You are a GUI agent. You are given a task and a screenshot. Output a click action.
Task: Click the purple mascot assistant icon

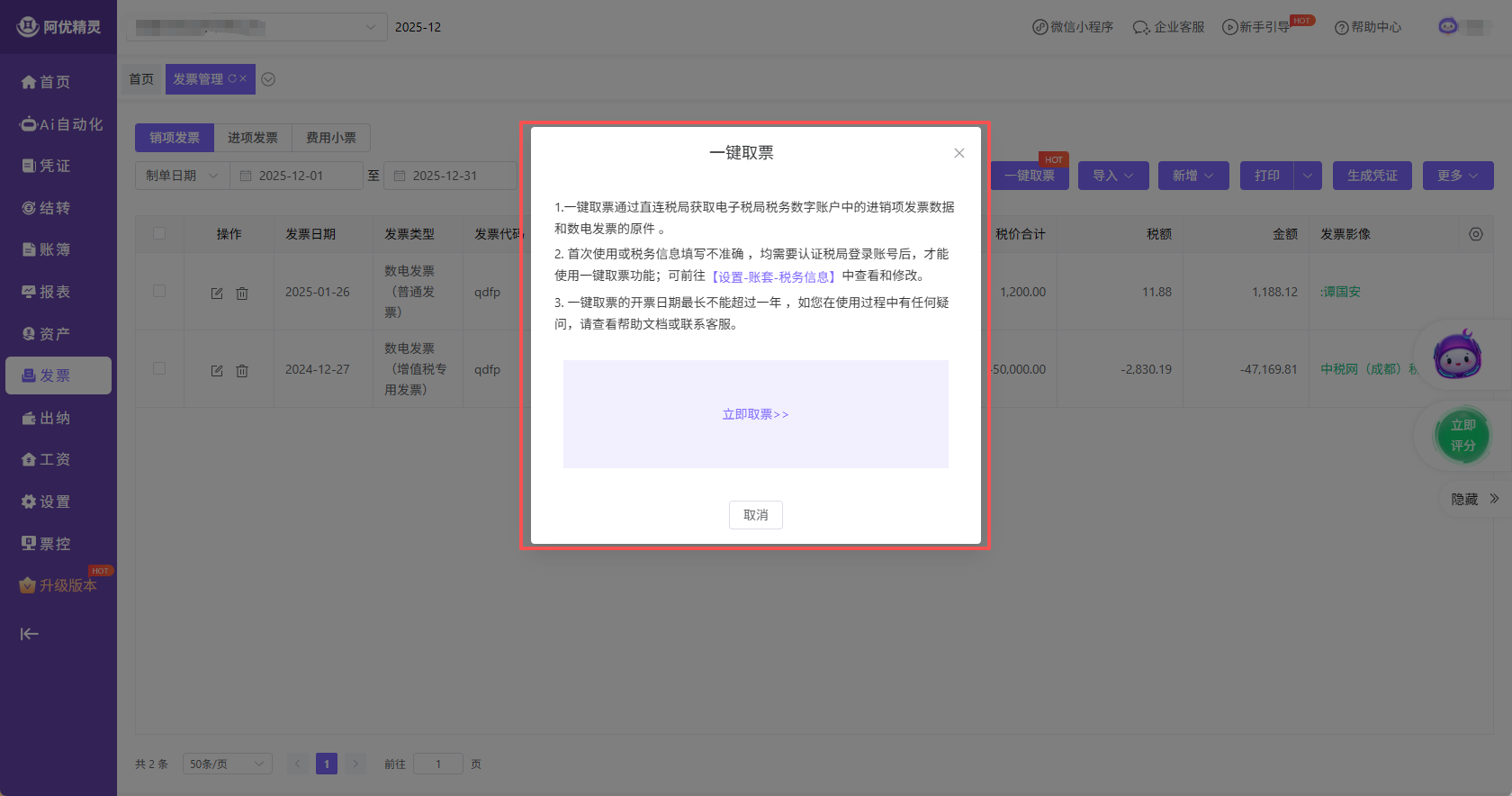1457,356
